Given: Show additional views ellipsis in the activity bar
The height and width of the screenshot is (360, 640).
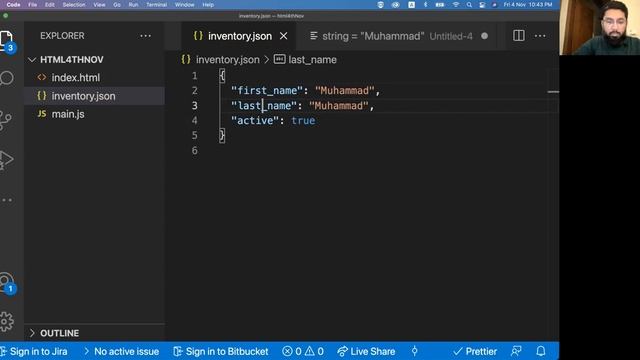Looking at the screenshot, I should tap(7, 200).
